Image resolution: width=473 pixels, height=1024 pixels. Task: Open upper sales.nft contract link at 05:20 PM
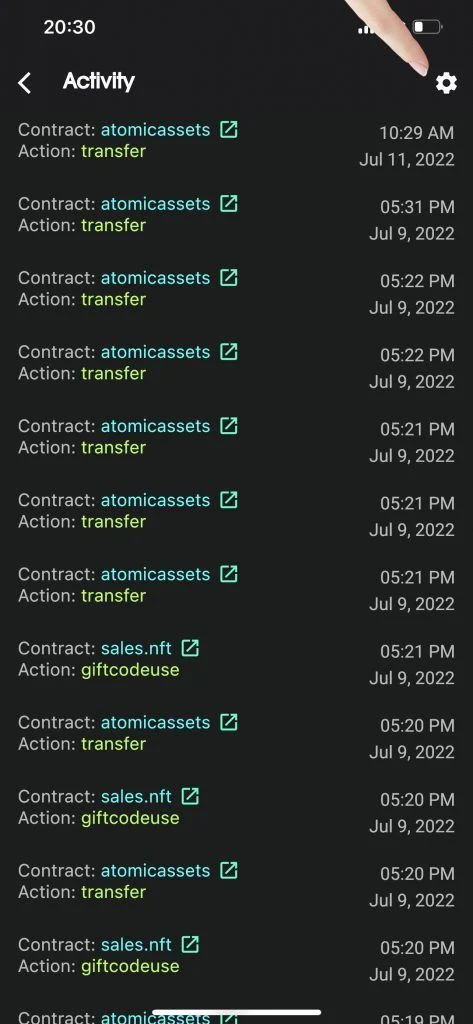tap(136, 797)
